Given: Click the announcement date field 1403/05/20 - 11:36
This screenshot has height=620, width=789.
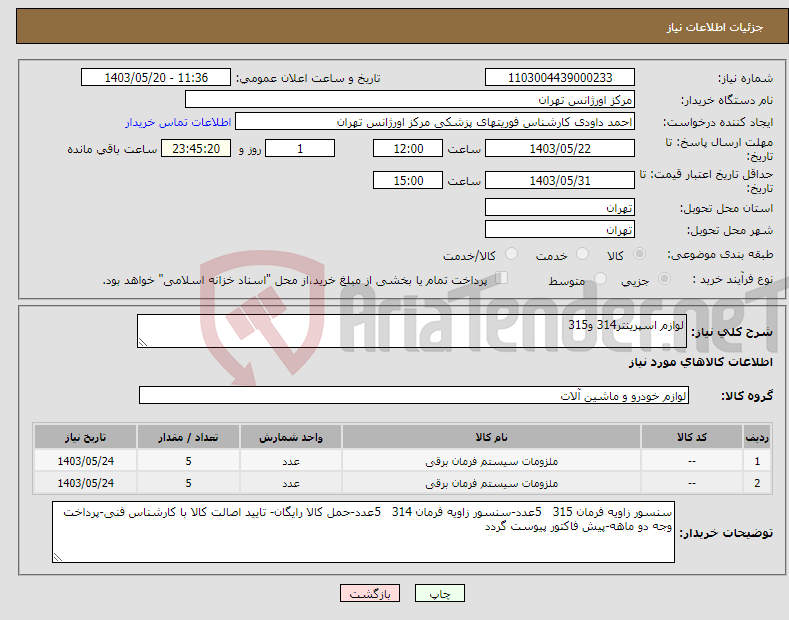Looking at the screenshot, I should (156, 78).
